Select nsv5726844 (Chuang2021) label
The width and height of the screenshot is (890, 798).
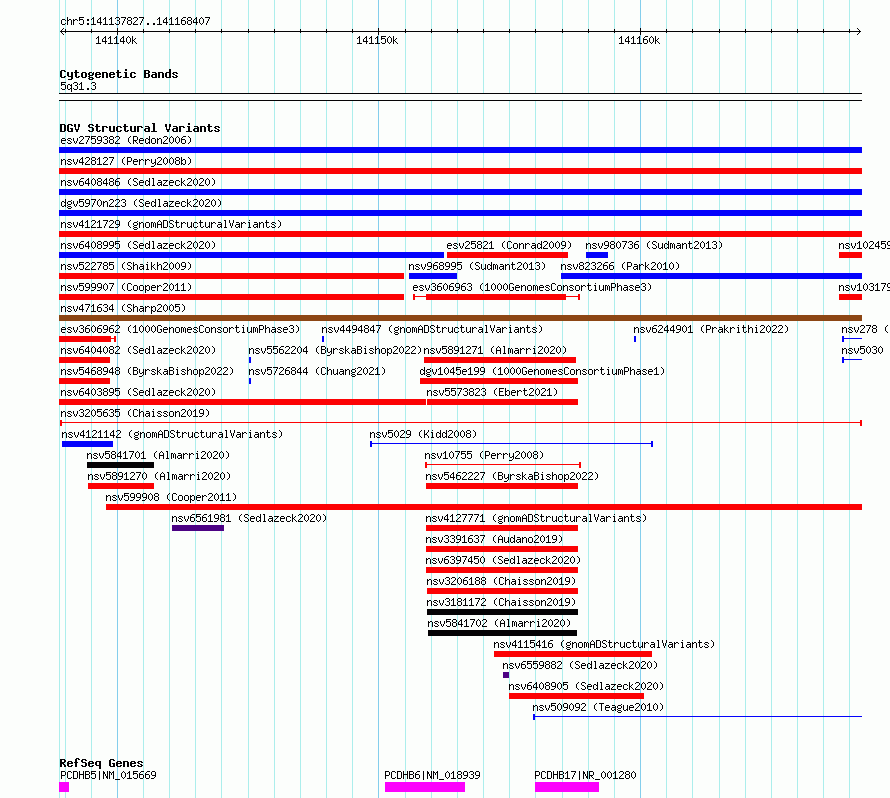317,371
